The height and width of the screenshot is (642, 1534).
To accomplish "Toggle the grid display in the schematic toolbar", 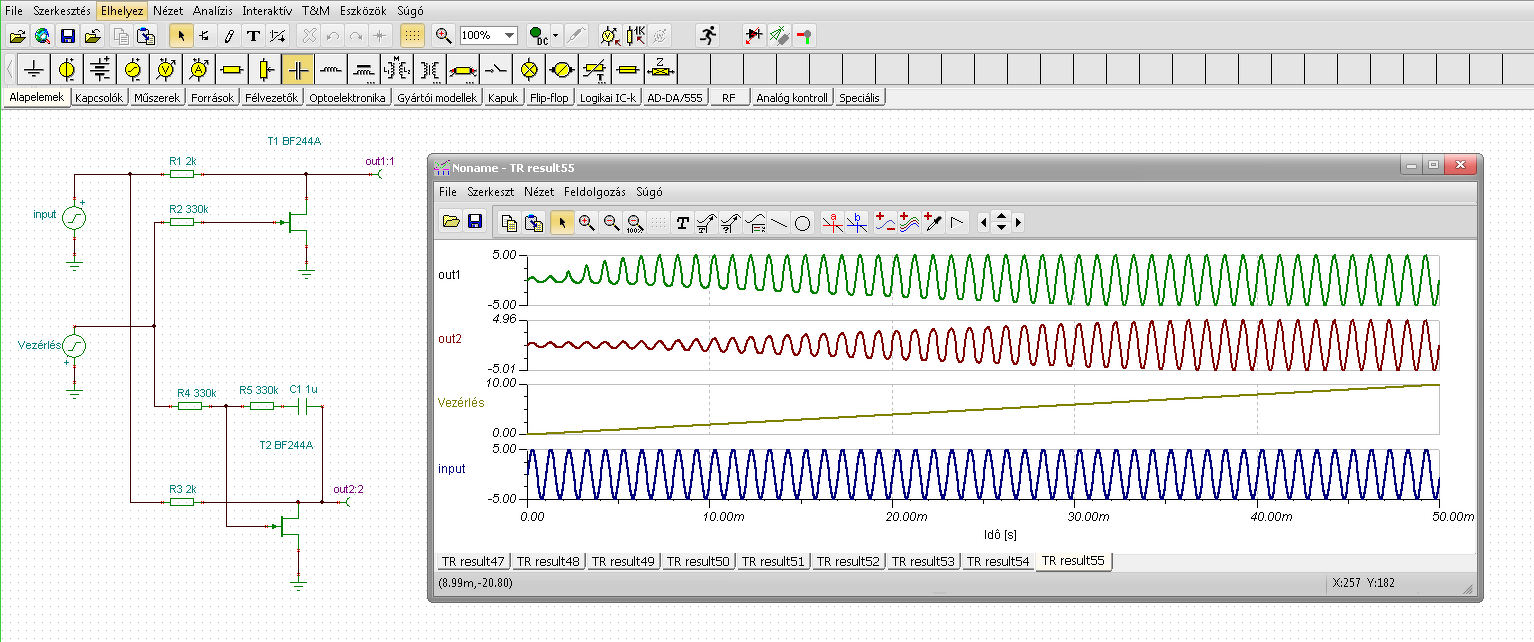I will pyautogui.click(x=411, y=35).
